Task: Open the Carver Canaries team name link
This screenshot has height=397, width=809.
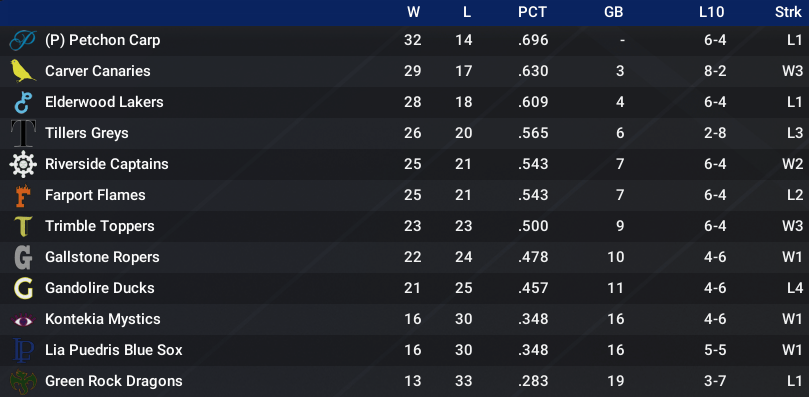Action: pos(98,71)
